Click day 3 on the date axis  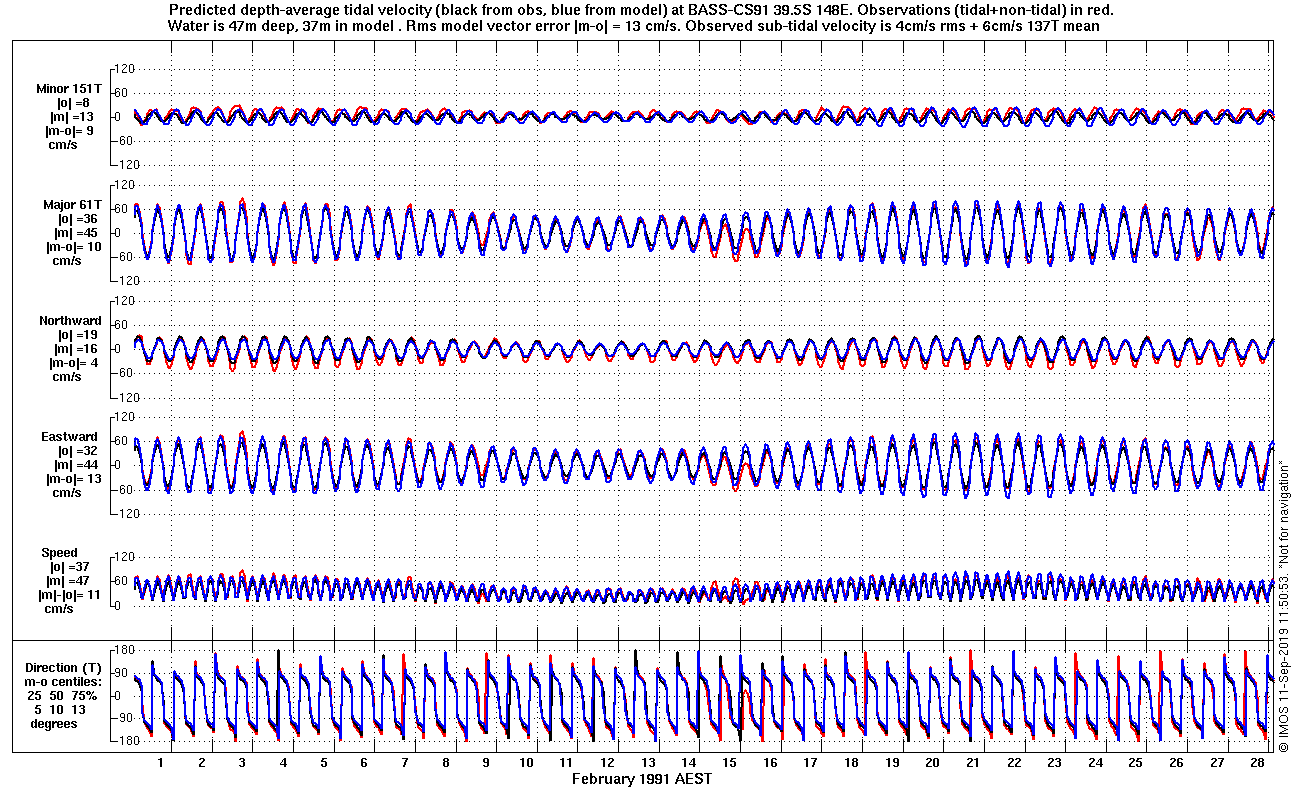click(242, 762)
